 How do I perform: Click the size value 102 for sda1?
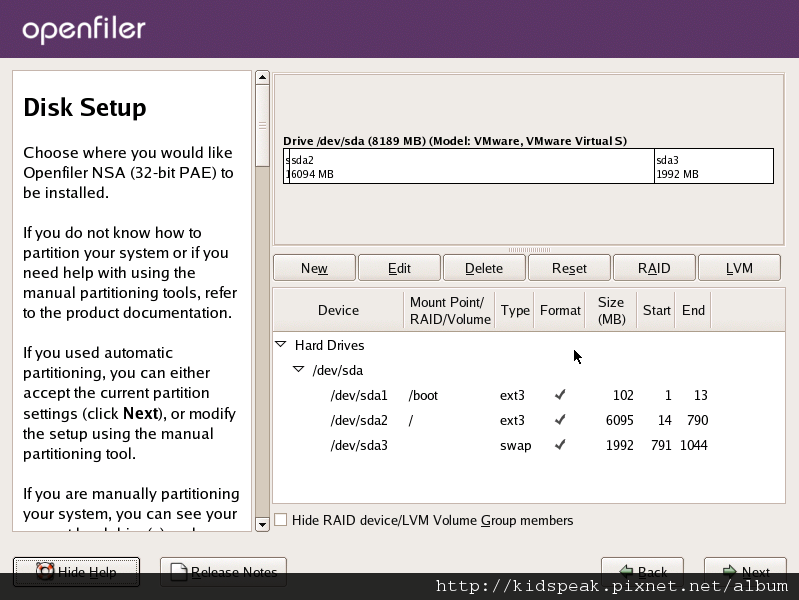[623, 395]
